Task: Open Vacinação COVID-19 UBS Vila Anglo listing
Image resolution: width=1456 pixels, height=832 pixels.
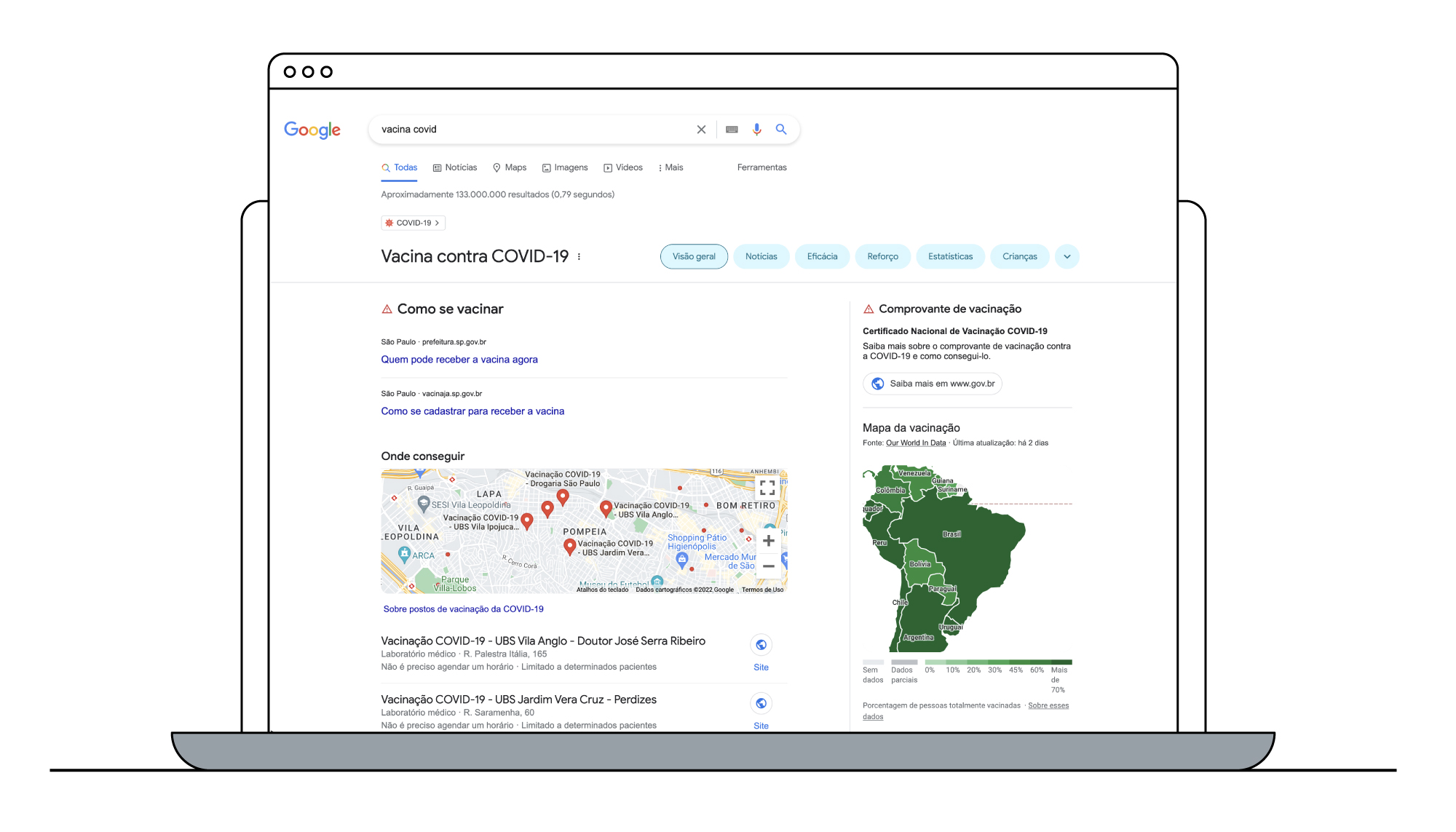Action: [543, 641]
